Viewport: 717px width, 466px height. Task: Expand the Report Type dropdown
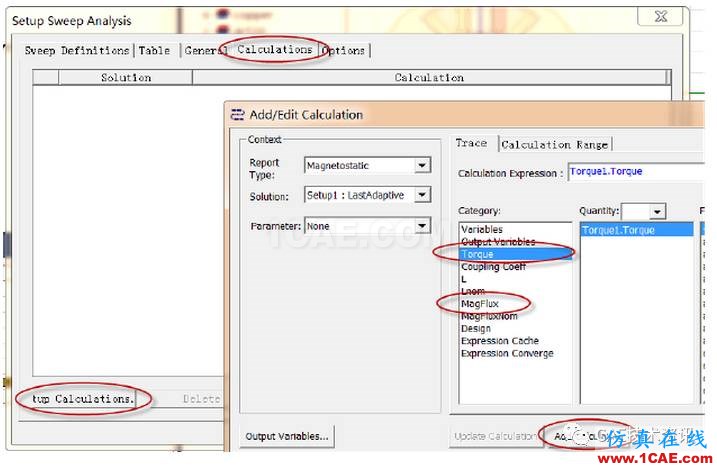pos(423,165)
